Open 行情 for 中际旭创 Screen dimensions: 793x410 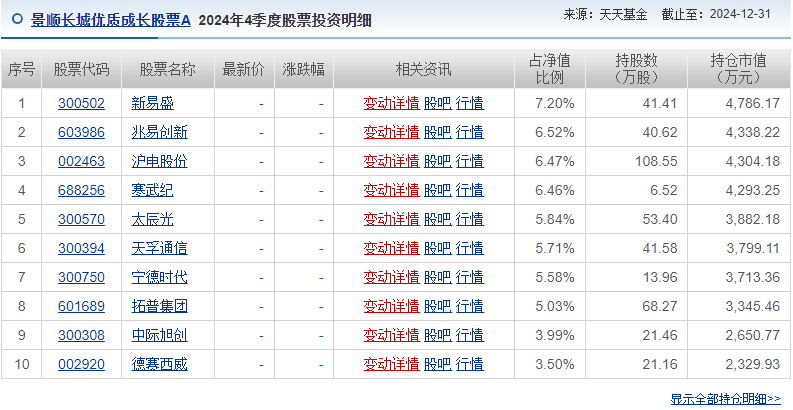coord(470,335)
